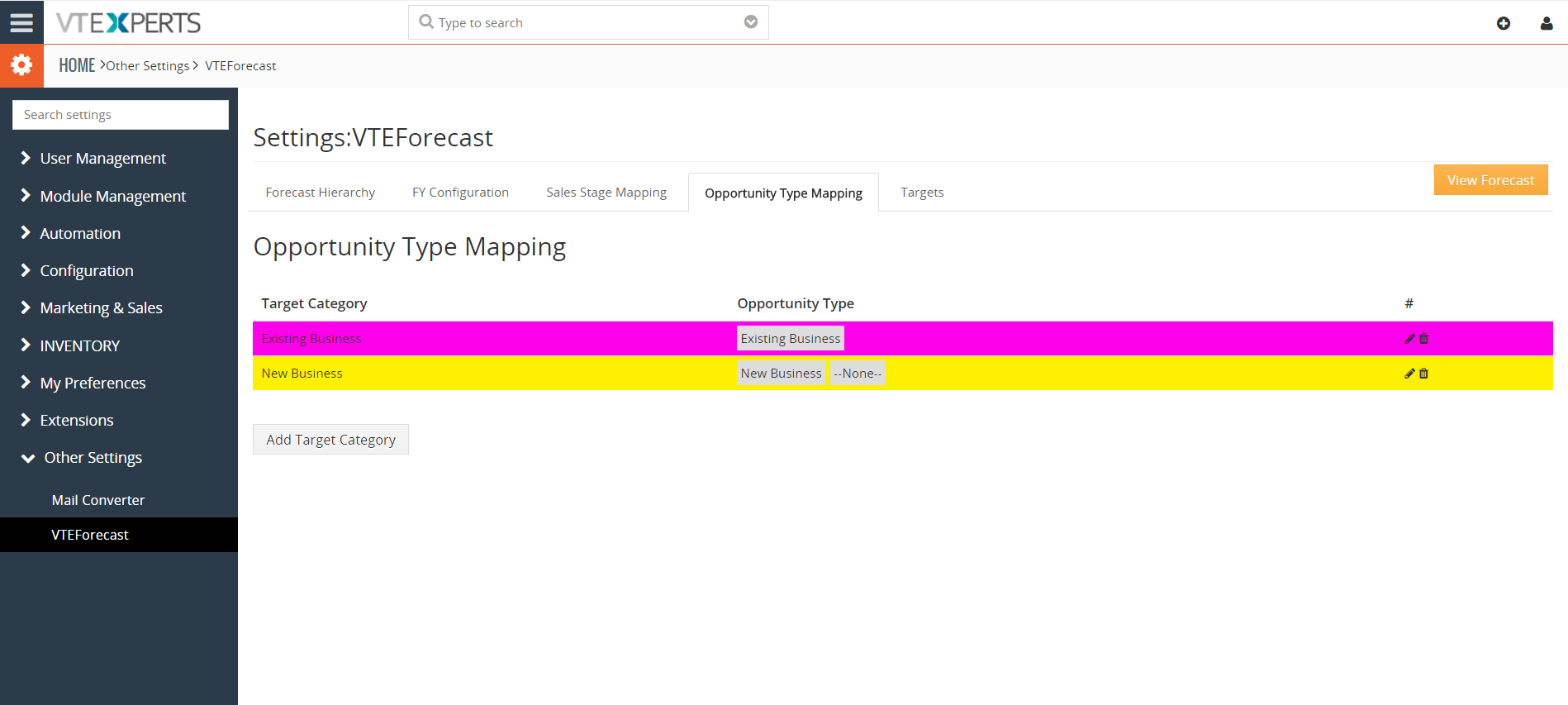Edit the Existing Business mapping row
This screenshot has width=1568, height=705.
click(1409, 339)
